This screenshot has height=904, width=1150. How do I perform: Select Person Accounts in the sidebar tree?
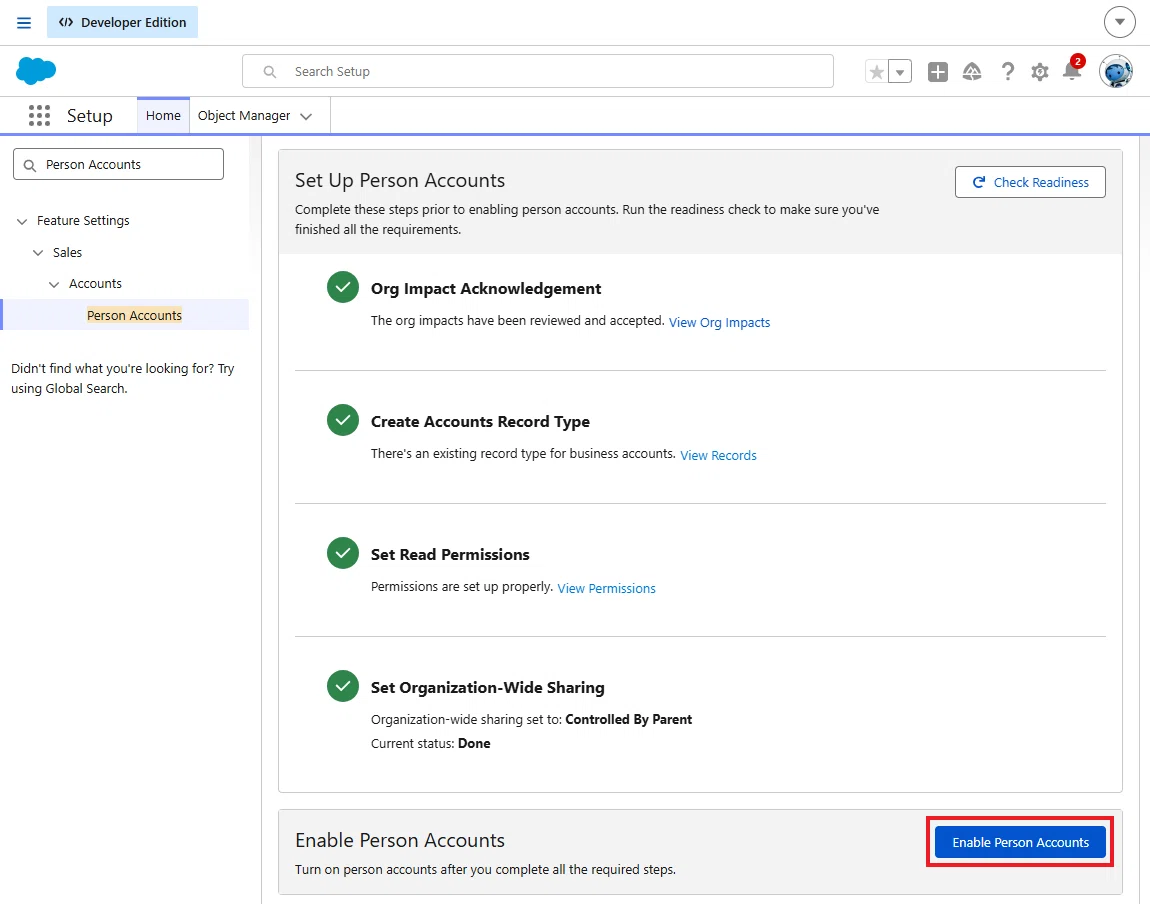134,315
